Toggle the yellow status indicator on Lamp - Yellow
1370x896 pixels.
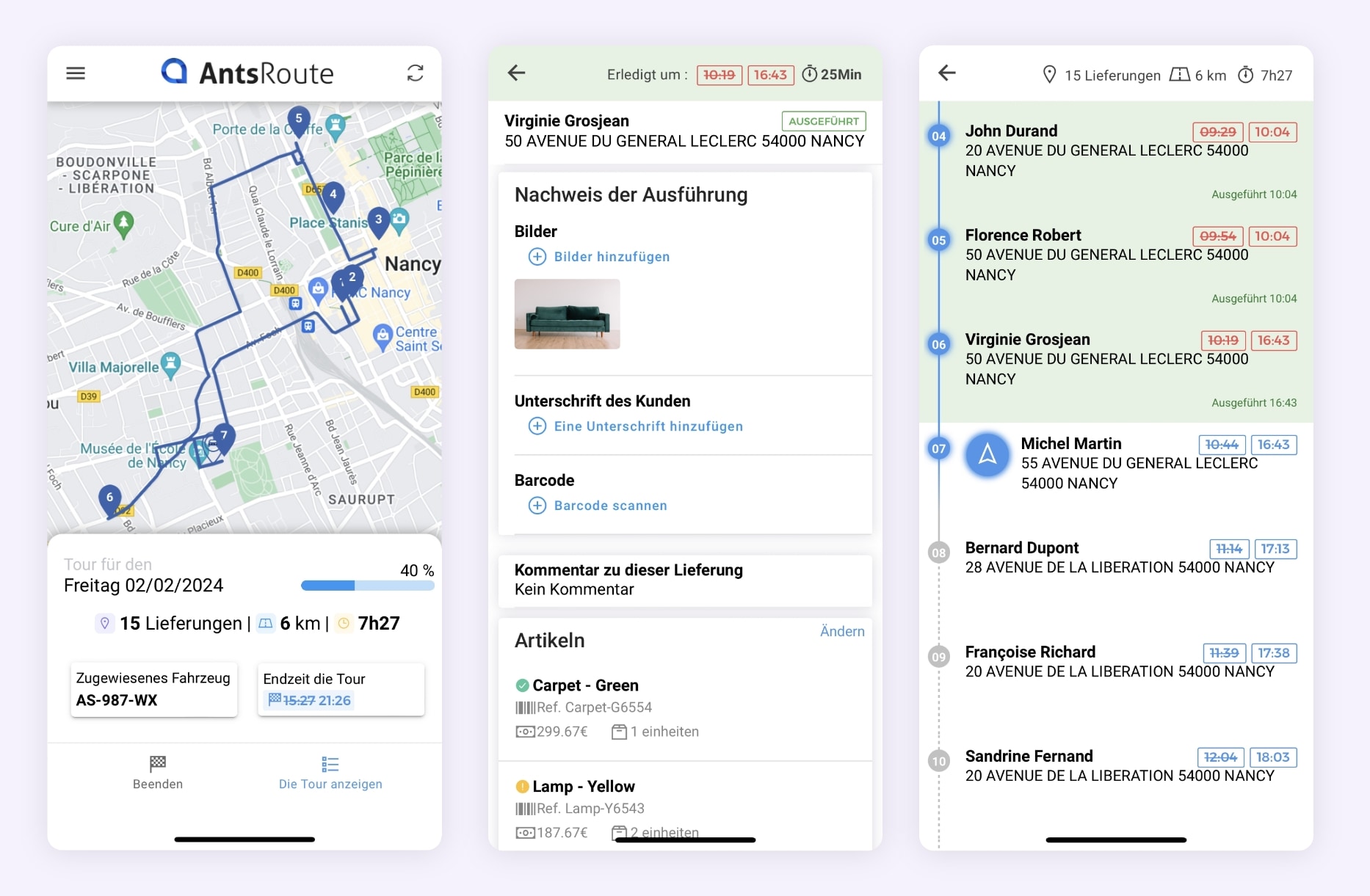[x=522, y=786]
